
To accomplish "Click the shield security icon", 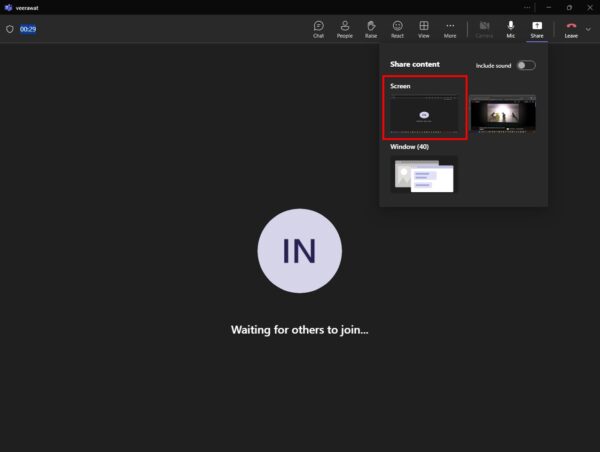I will (10, 29).
